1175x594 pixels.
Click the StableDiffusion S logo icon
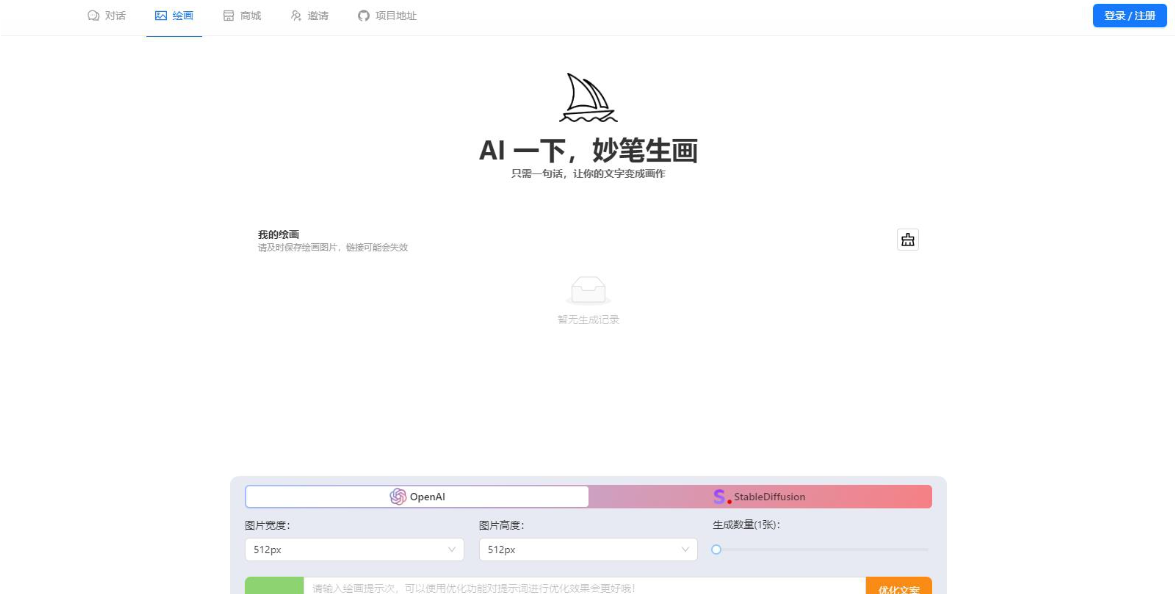(x=722, y=497)
